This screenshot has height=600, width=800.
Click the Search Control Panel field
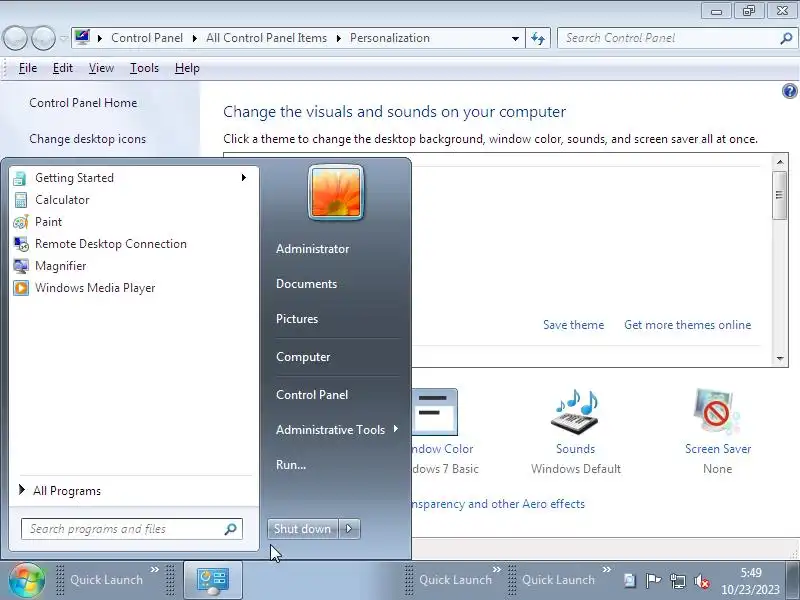677,38
